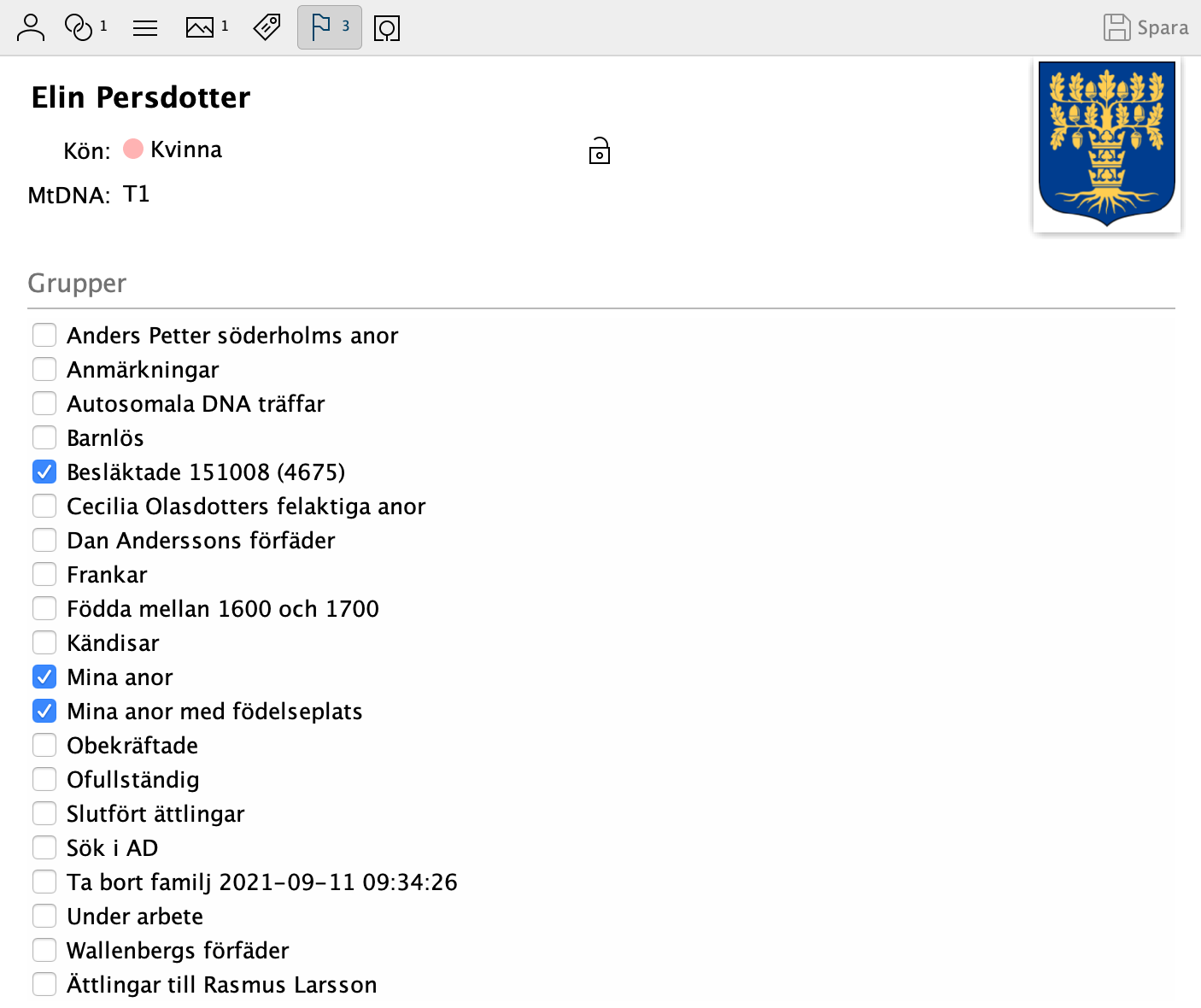Viewport: 1201px width, 1008px height.
Task: Toggle the privacy padlock icon
Action: pos(600,151)
